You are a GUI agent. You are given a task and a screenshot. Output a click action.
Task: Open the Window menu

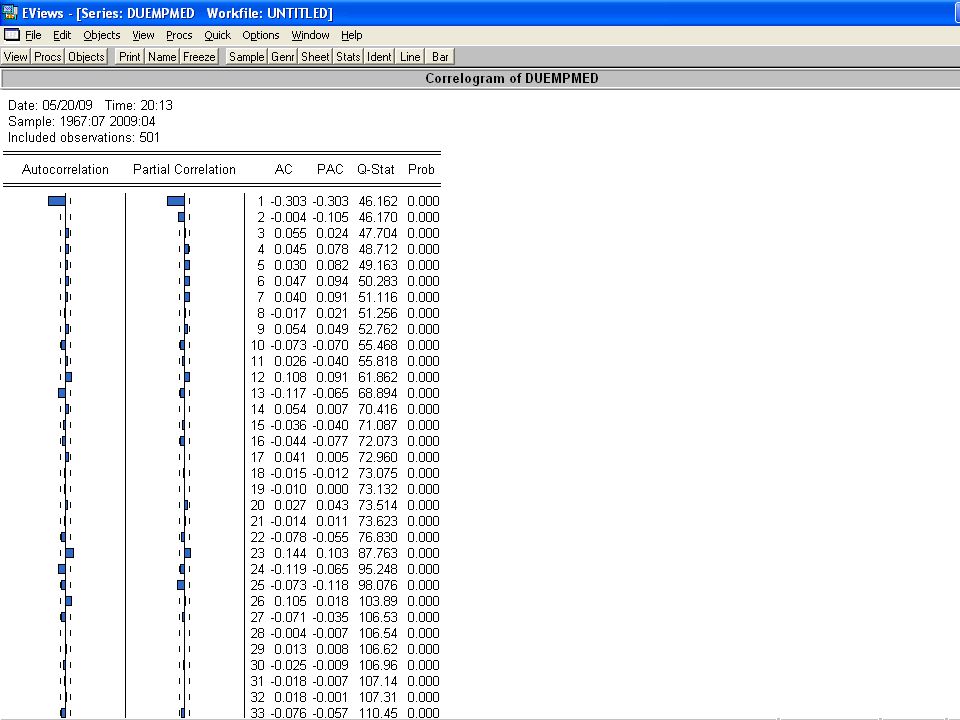(x=310, y=35)
